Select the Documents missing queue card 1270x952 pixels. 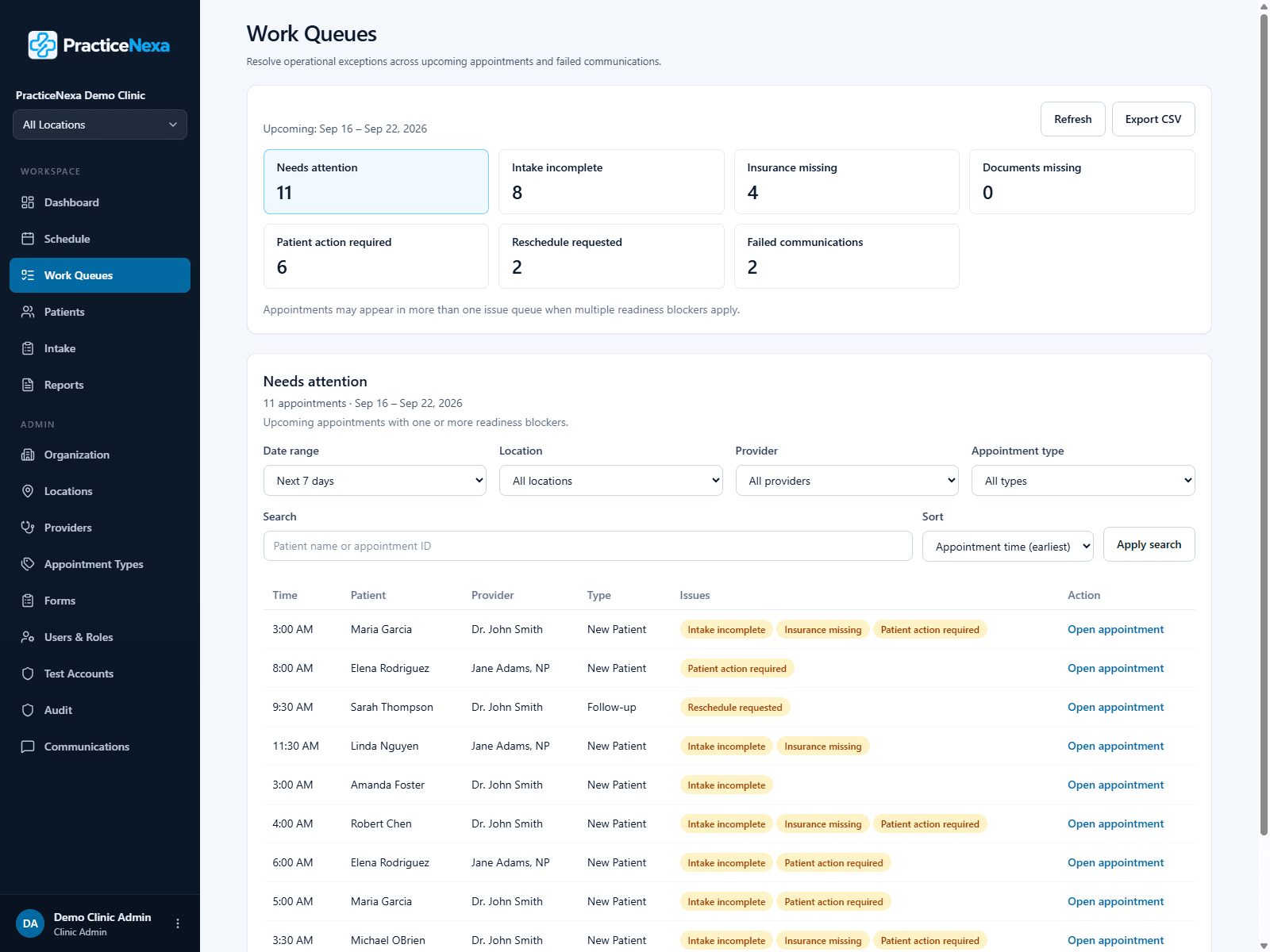point(1082,182)
